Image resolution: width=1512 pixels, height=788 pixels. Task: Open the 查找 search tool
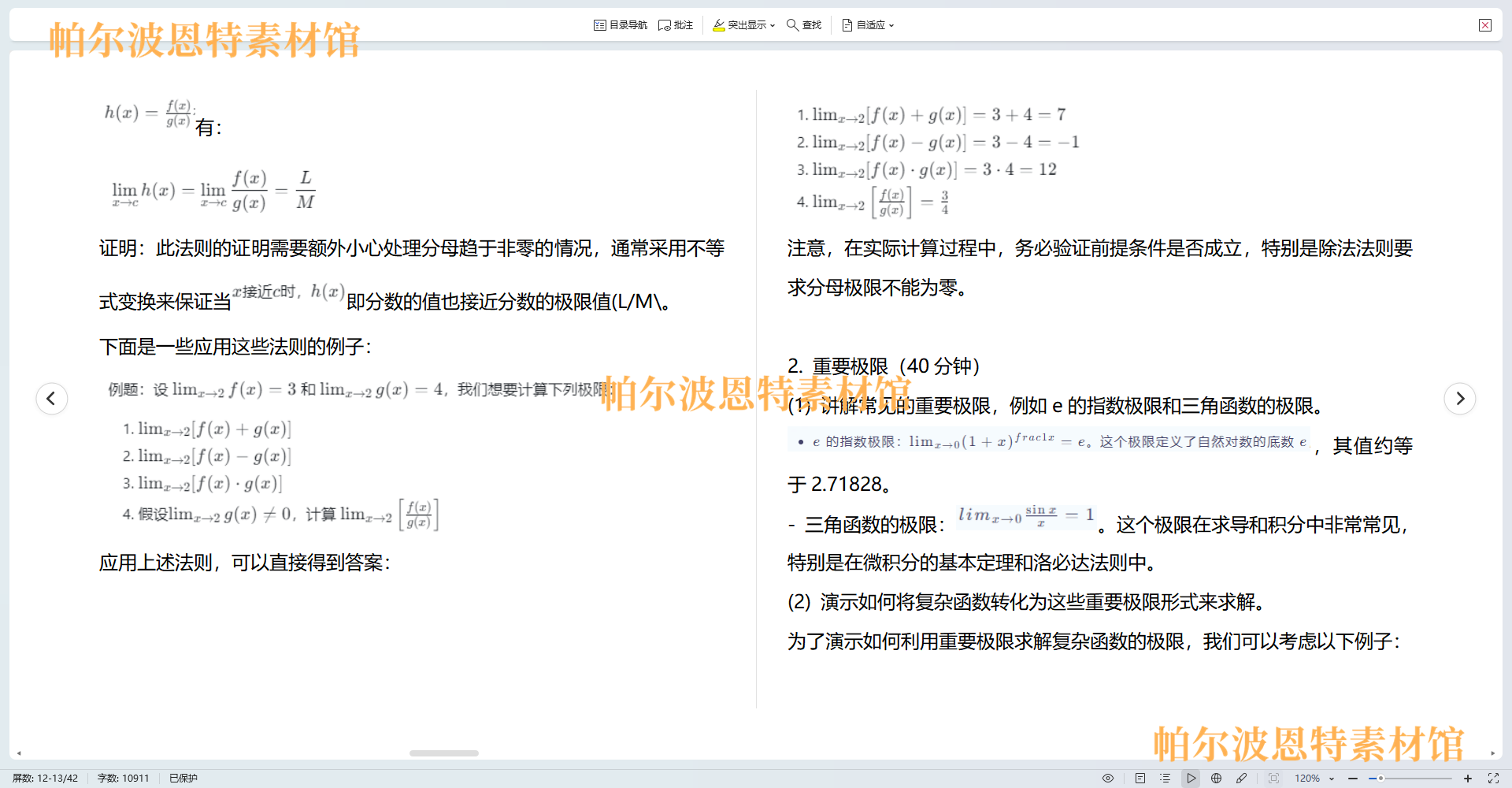(x=804, y=25)
